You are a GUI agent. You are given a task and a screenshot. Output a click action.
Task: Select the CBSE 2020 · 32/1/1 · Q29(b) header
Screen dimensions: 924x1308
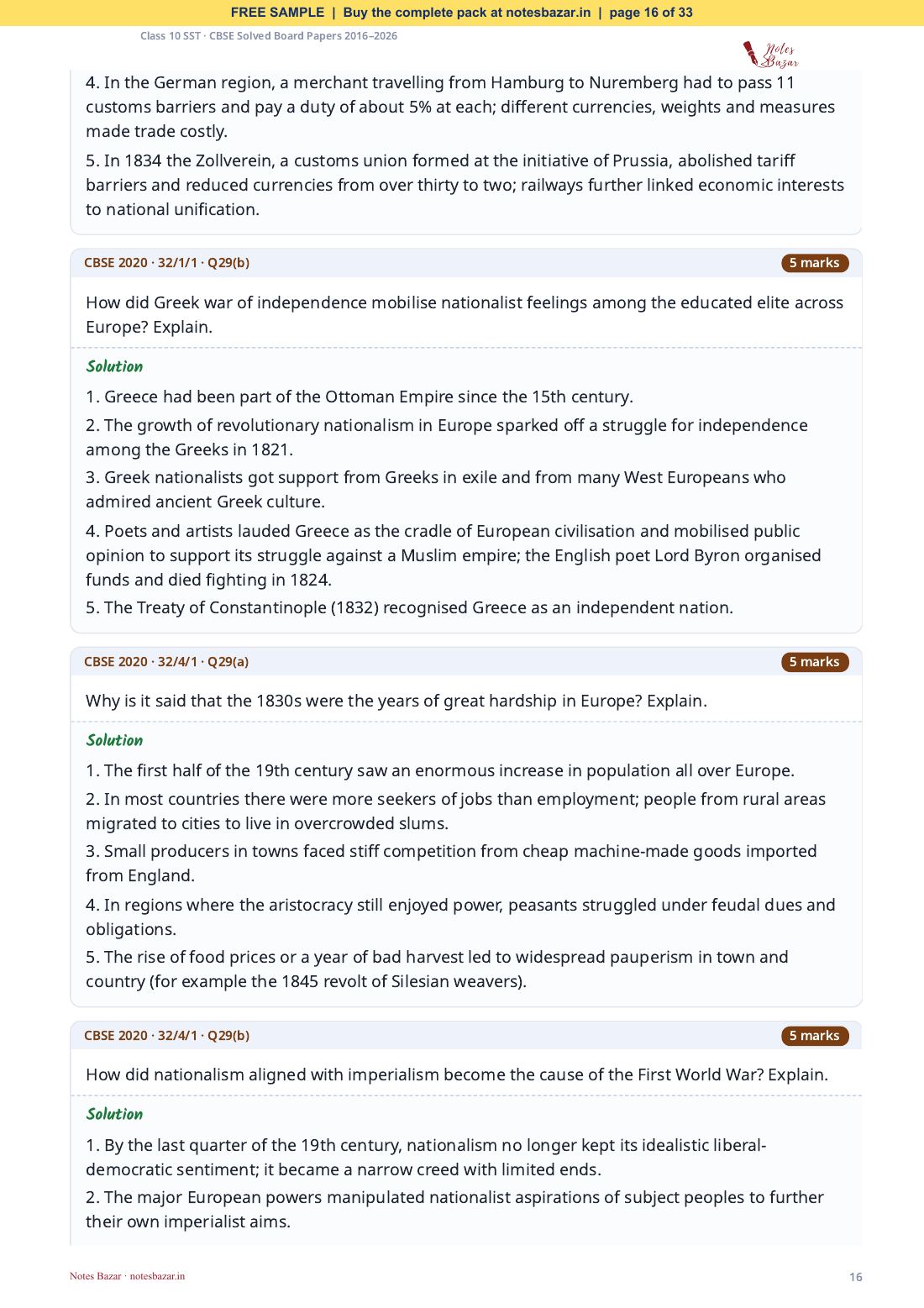[x=166, y=263]
